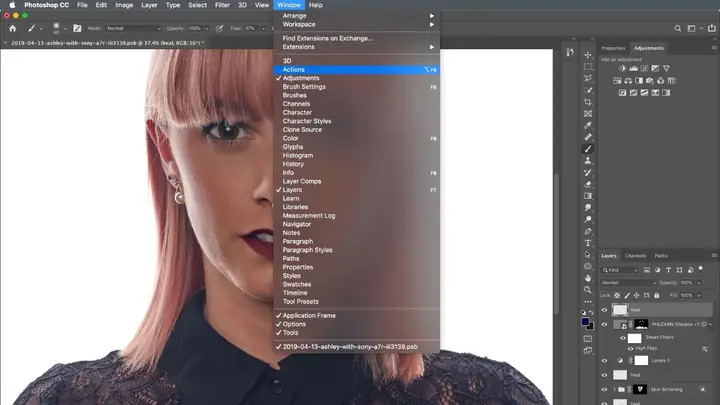Add a Color Balance adjustment

click(x=628, y=80)
